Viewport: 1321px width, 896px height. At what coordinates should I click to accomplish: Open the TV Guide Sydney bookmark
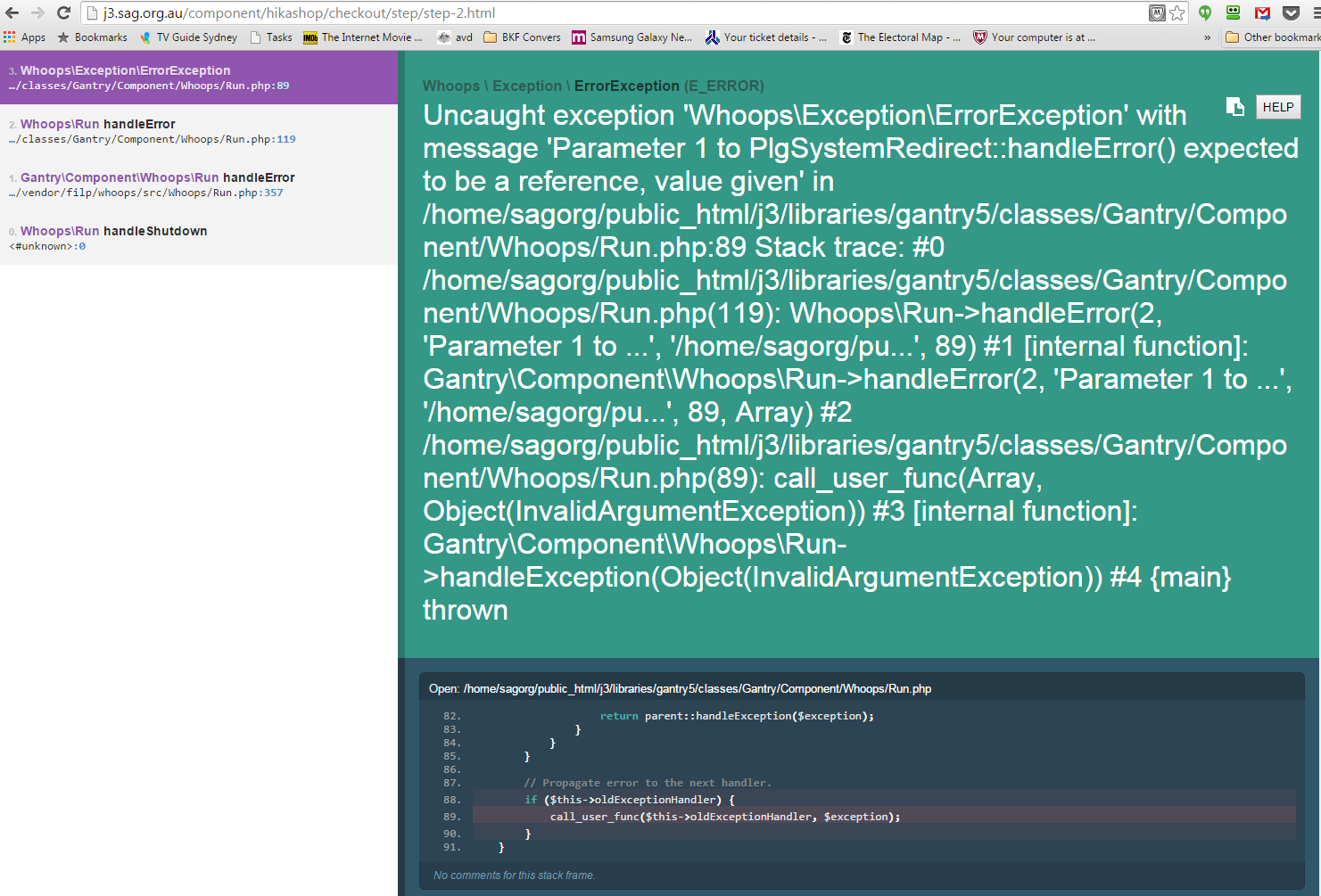click(189, 37)
